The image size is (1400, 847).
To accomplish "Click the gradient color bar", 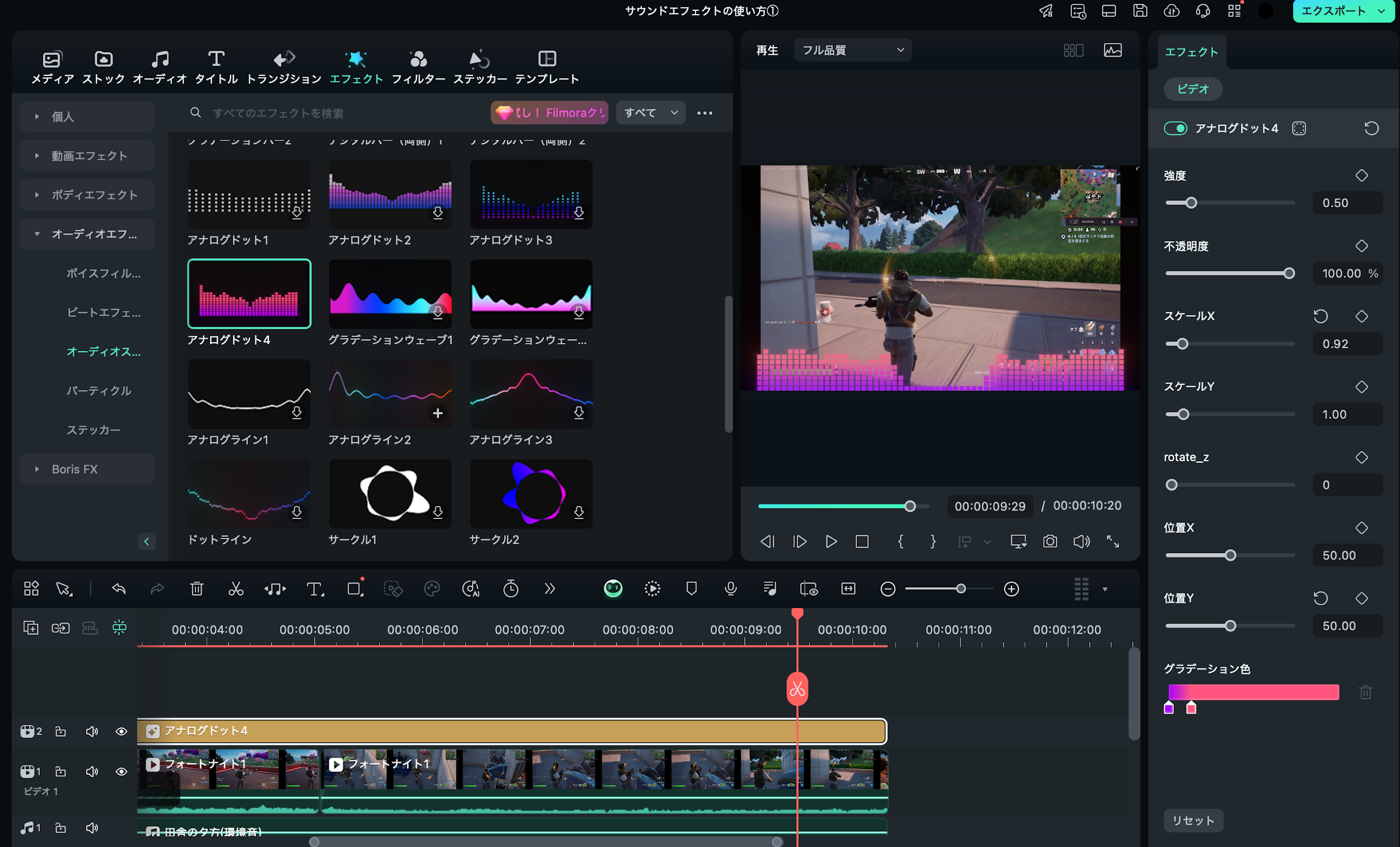I will 1253,692.
